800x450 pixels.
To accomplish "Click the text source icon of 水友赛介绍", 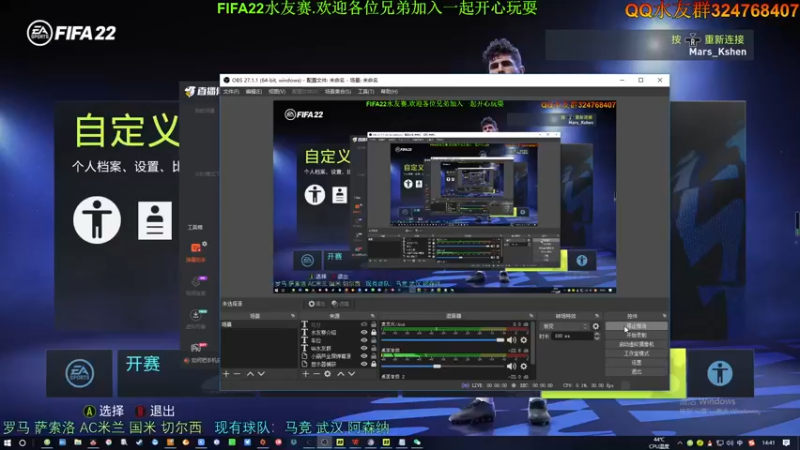I will click(305, 332).
